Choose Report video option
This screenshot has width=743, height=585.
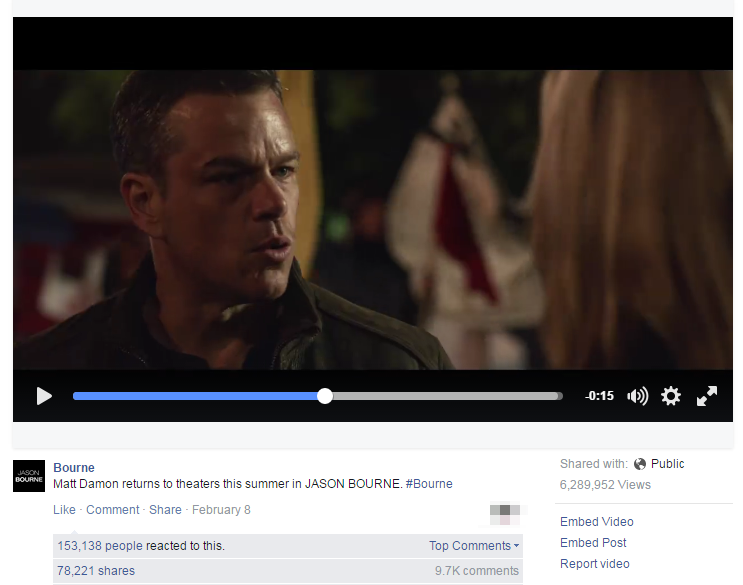pos(594,564)
